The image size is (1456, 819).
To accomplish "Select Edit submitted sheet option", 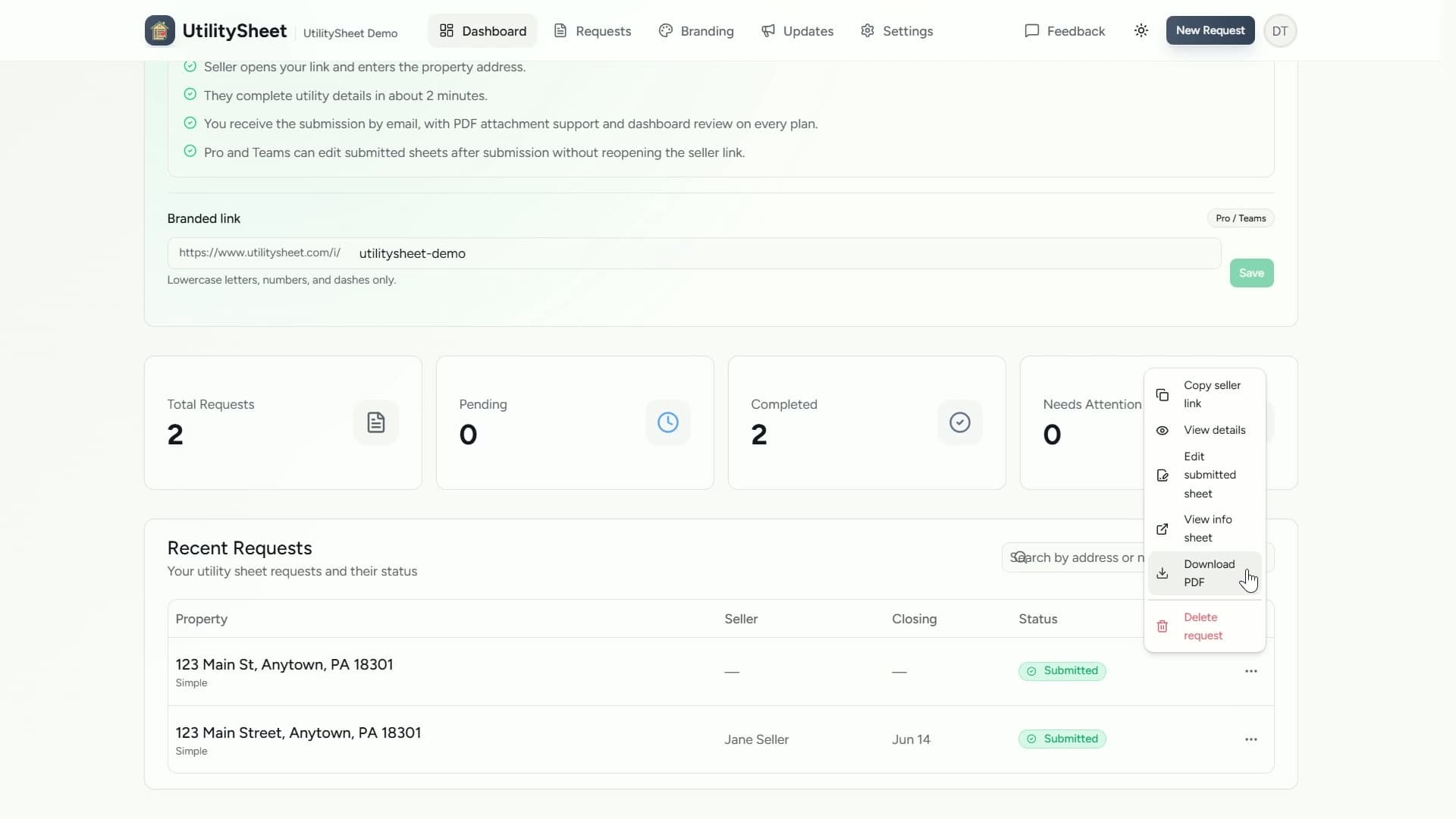I will (x=1204, y=475).
